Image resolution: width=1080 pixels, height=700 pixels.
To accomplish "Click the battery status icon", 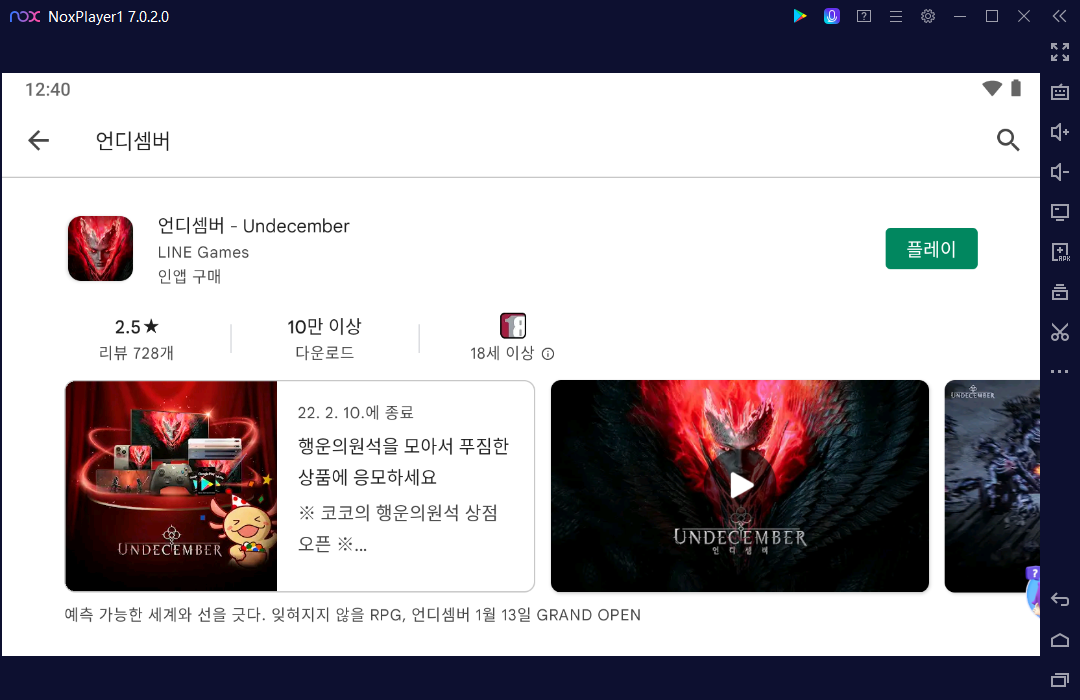I will coord(1016,88).
